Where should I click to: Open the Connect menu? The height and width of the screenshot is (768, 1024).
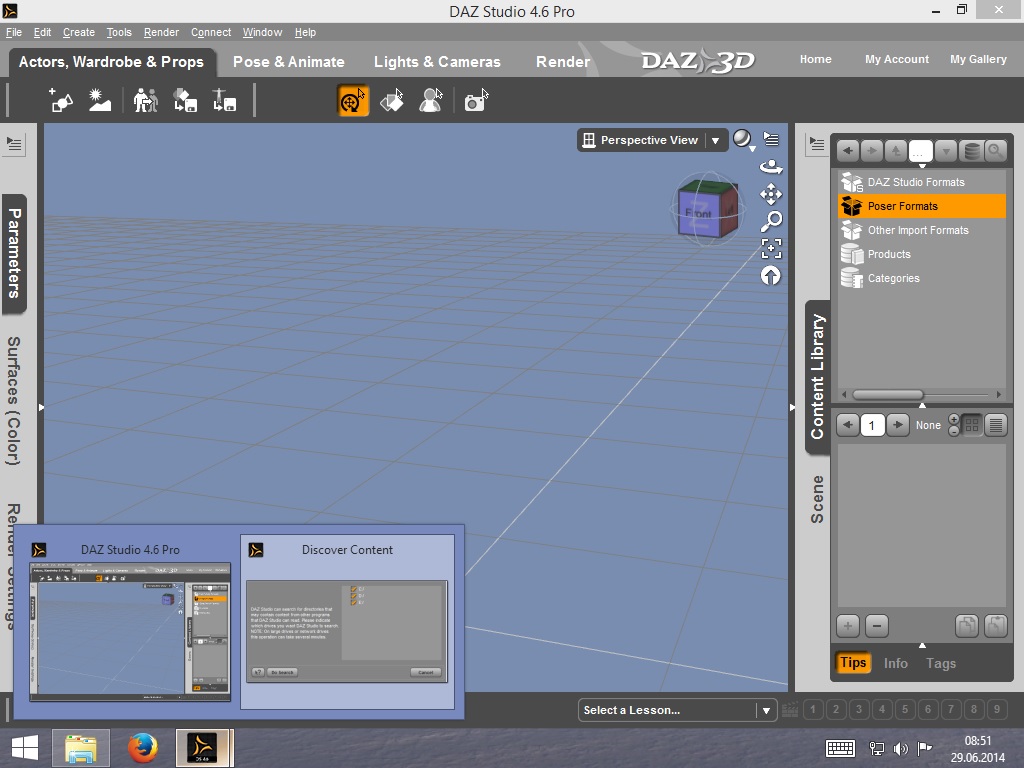coord(211,32)
